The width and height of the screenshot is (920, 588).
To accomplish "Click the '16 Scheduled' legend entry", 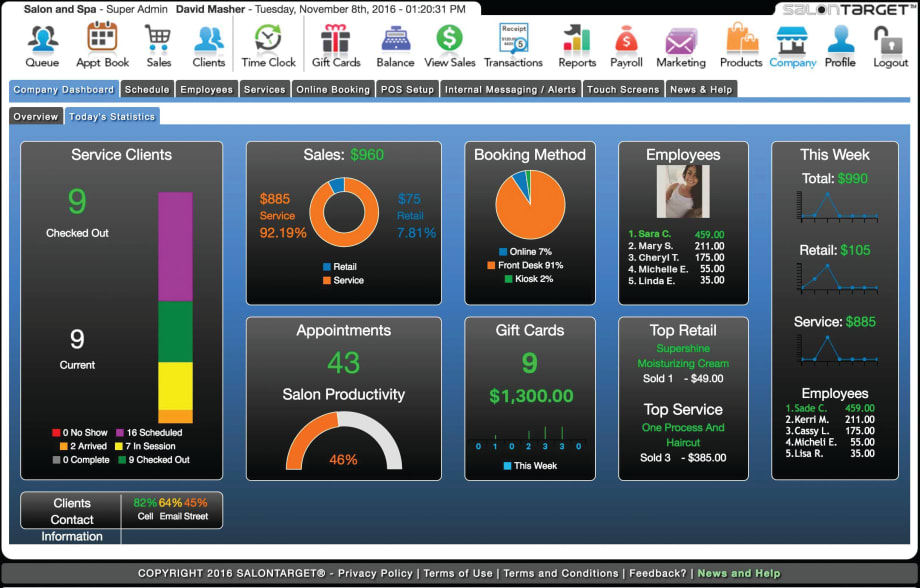I will tap(149, 432).
